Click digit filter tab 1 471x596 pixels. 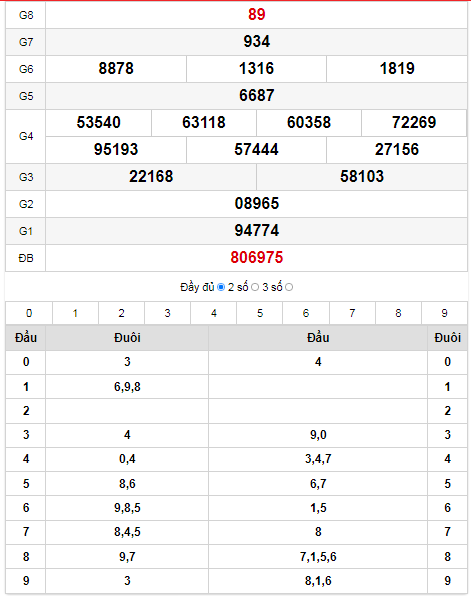pyautogui.click(x=75, y=313)
